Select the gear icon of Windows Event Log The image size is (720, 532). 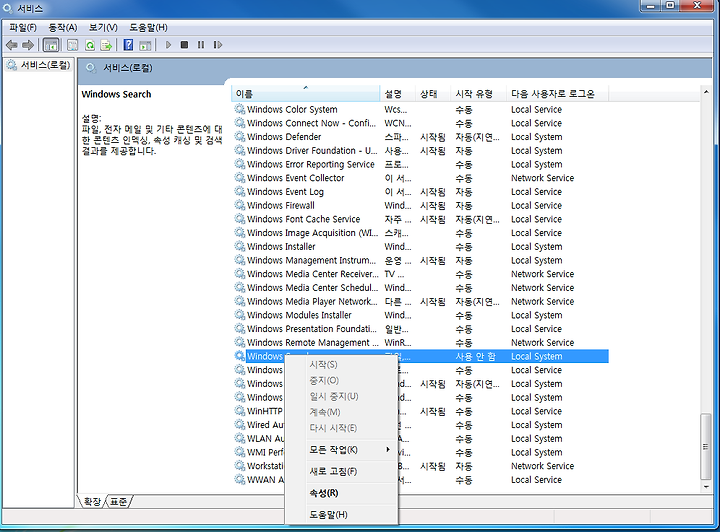pyautogui.click(x=240, y=191)
